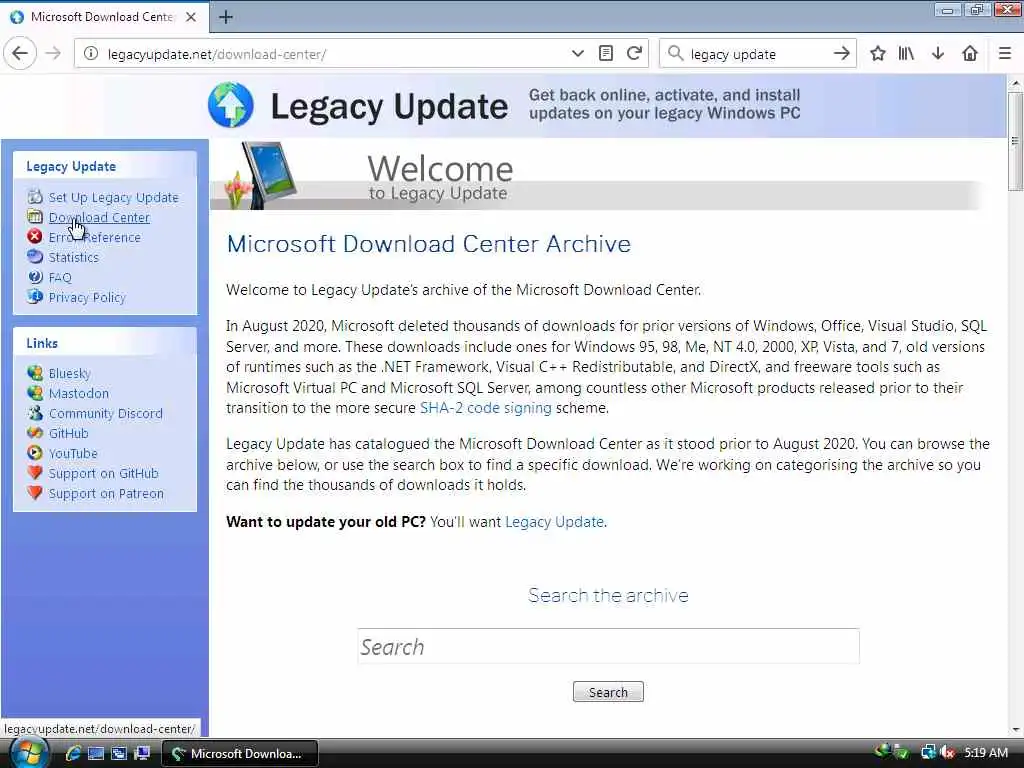The width and height of the screenshot is (1024, 768).
Task: Click the Community Discord people icon
Action: click(x=35, y=413)
